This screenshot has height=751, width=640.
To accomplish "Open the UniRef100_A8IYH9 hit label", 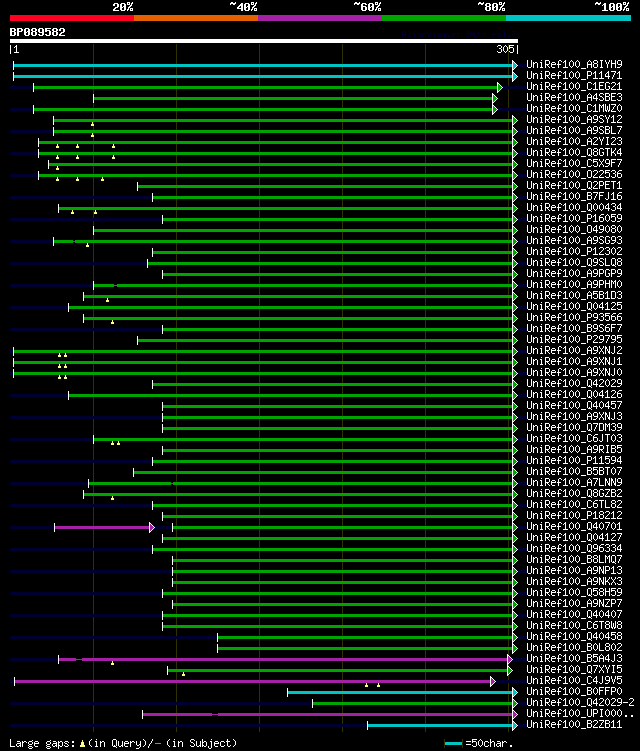I will [574, 64].
